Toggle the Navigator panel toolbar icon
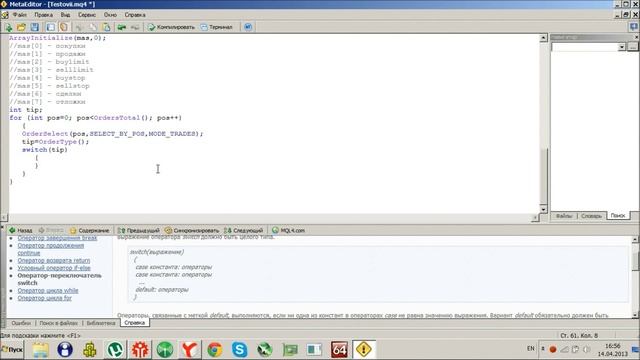Image resolution: width=640 pixels, height=360 pixels. click(50, 27)
